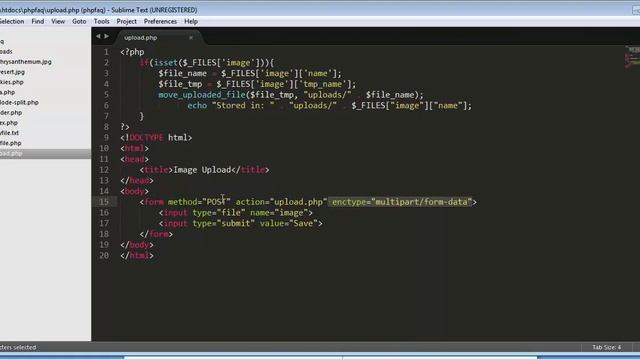The width and height of the screenshot is (640, 360).
Task: Open the Project menu
Action: pyautogui.click(x=127, y=22)
